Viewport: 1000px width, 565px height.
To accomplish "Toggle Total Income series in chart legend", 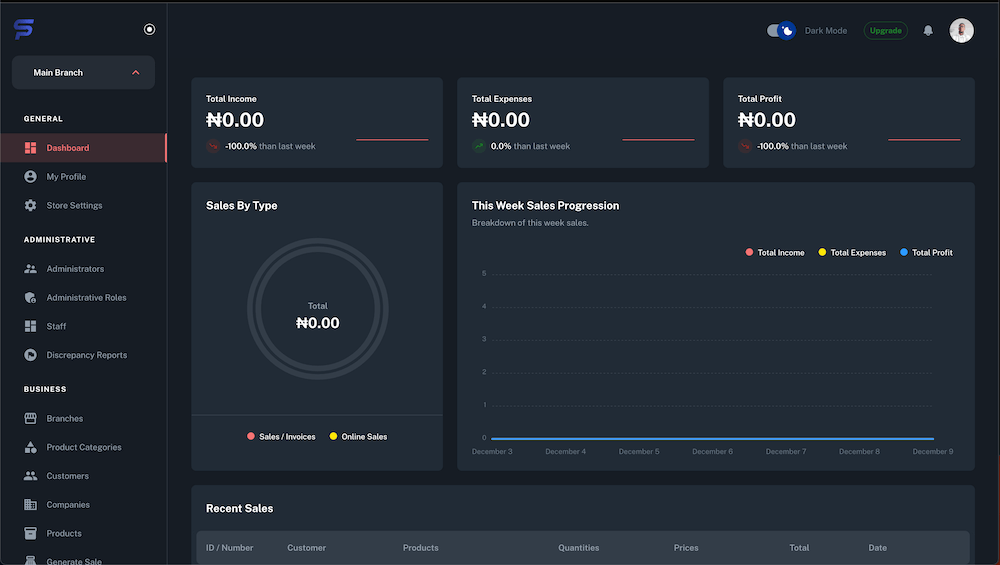I will coord(775,253).
